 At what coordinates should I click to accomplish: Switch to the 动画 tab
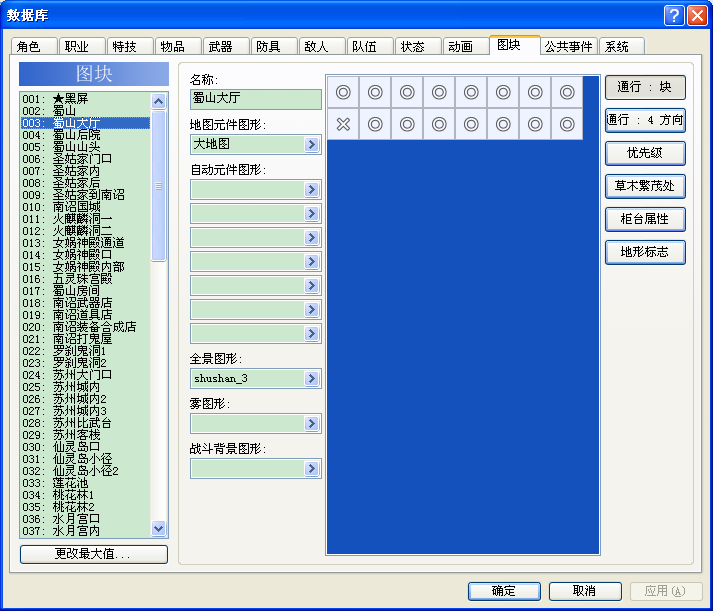[x=466, y=46]
